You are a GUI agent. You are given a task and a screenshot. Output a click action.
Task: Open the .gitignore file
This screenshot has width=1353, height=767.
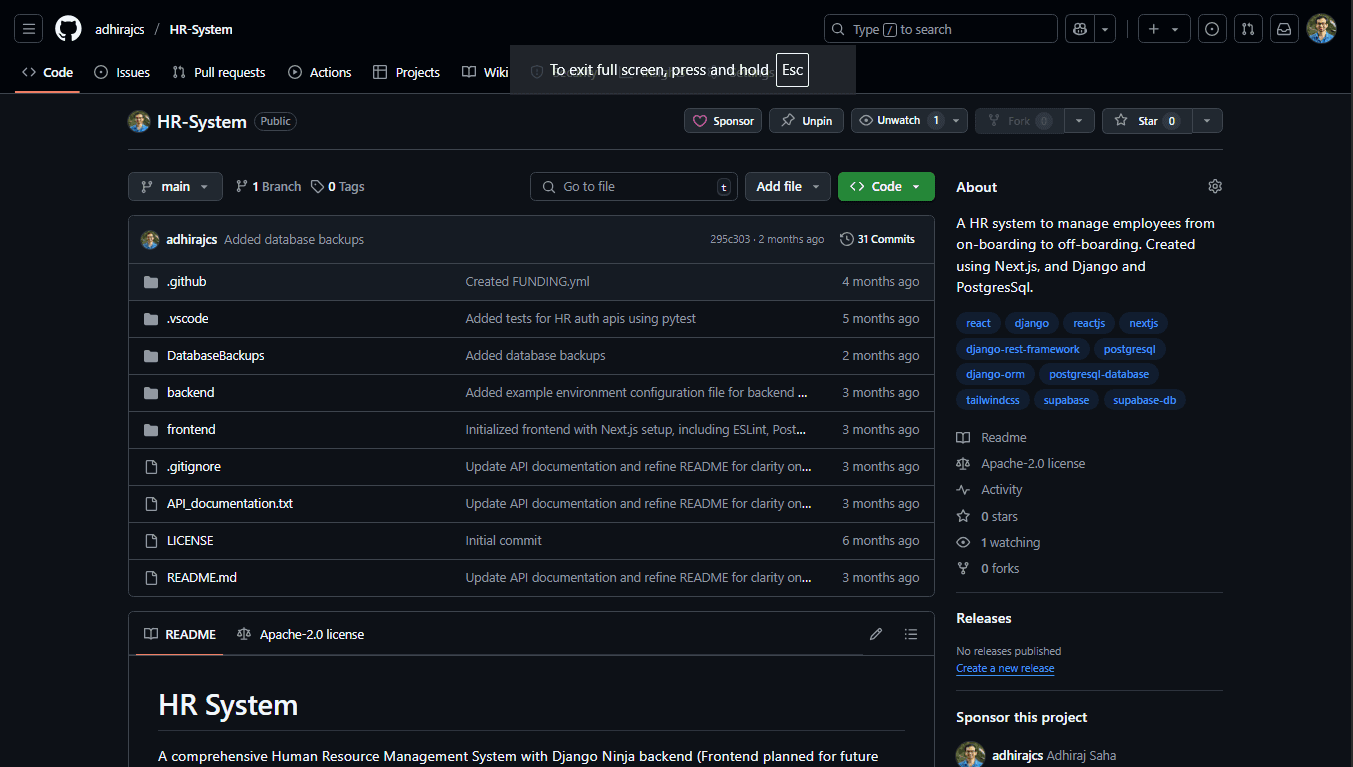pos(194,467)
